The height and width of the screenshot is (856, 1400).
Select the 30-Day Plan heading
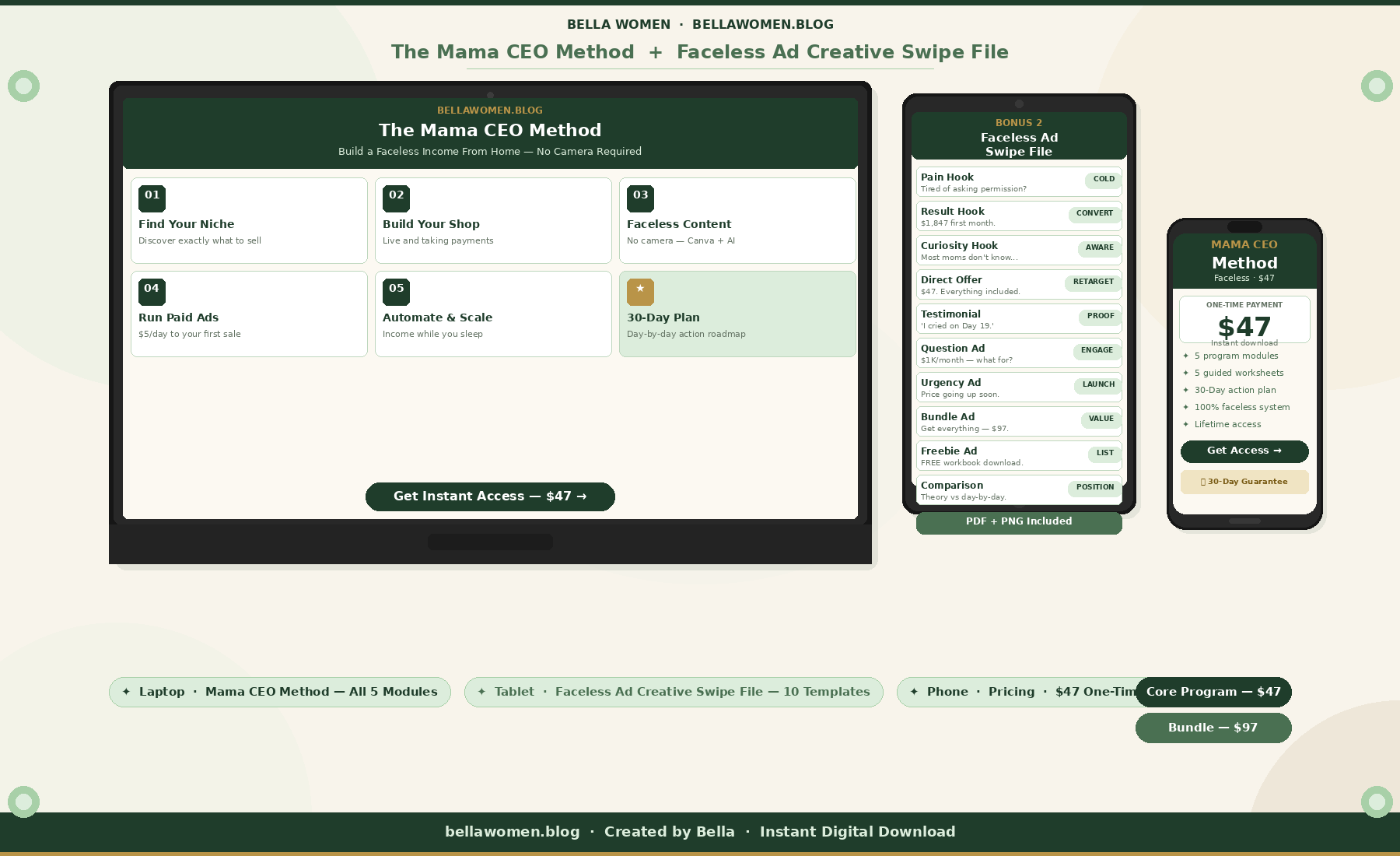[x=663, y=317]
